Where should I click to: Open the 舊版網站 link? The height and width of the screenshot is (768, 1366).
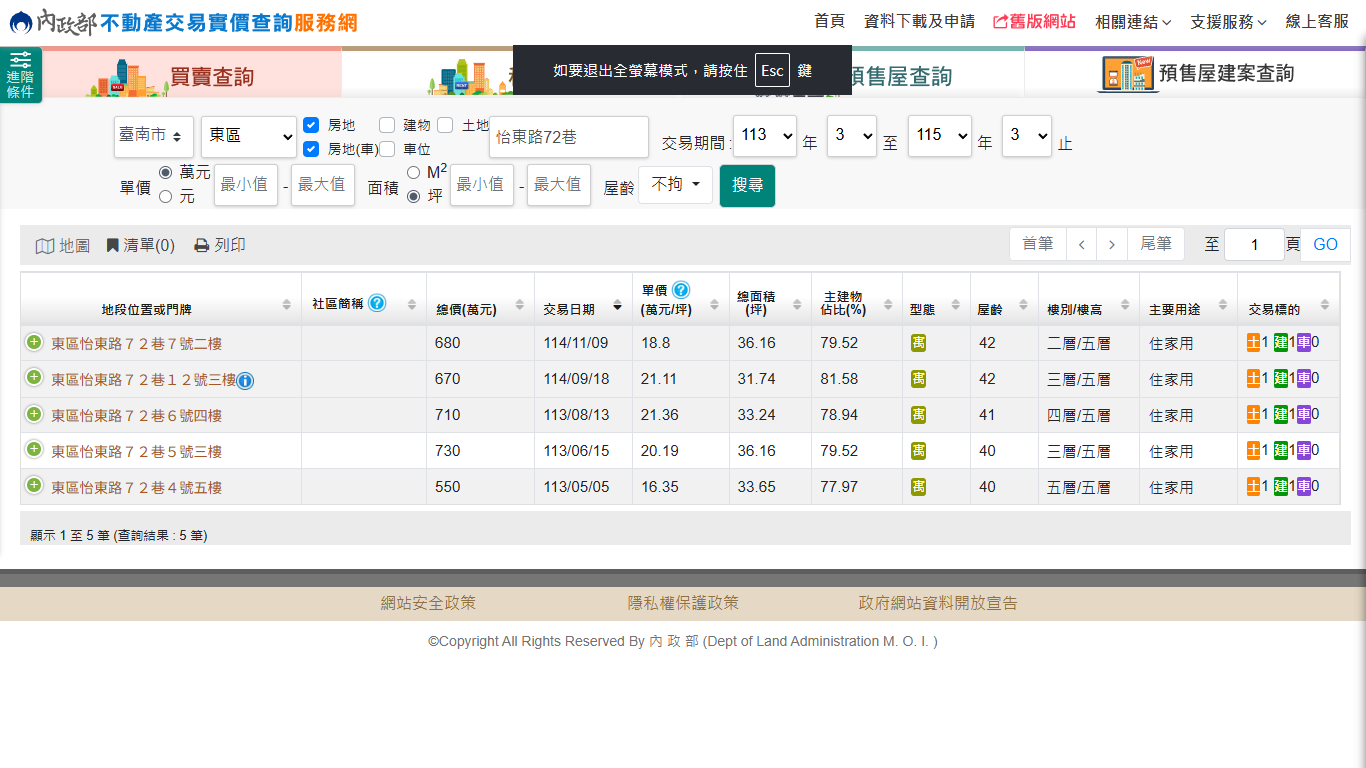click(1034, 21)
